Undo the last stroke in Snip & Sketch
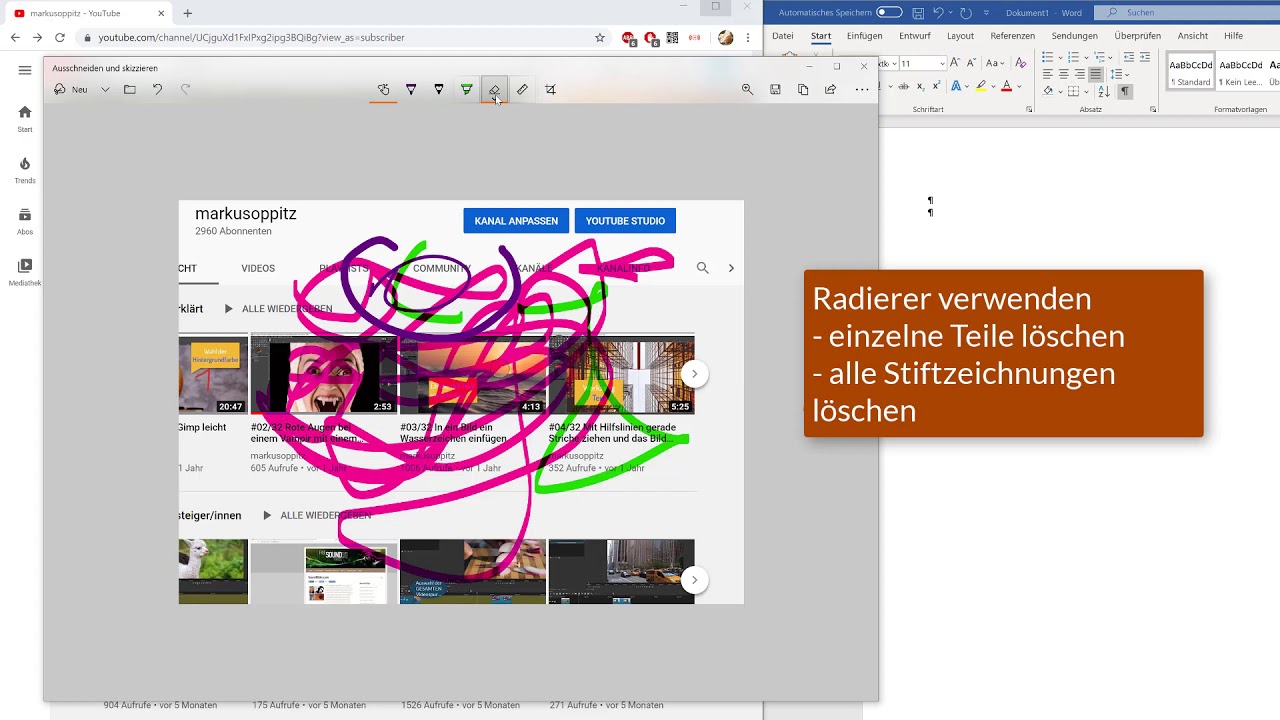This screenshot has width=1280, height=720. pyautogui.click(x=157, y=89)
